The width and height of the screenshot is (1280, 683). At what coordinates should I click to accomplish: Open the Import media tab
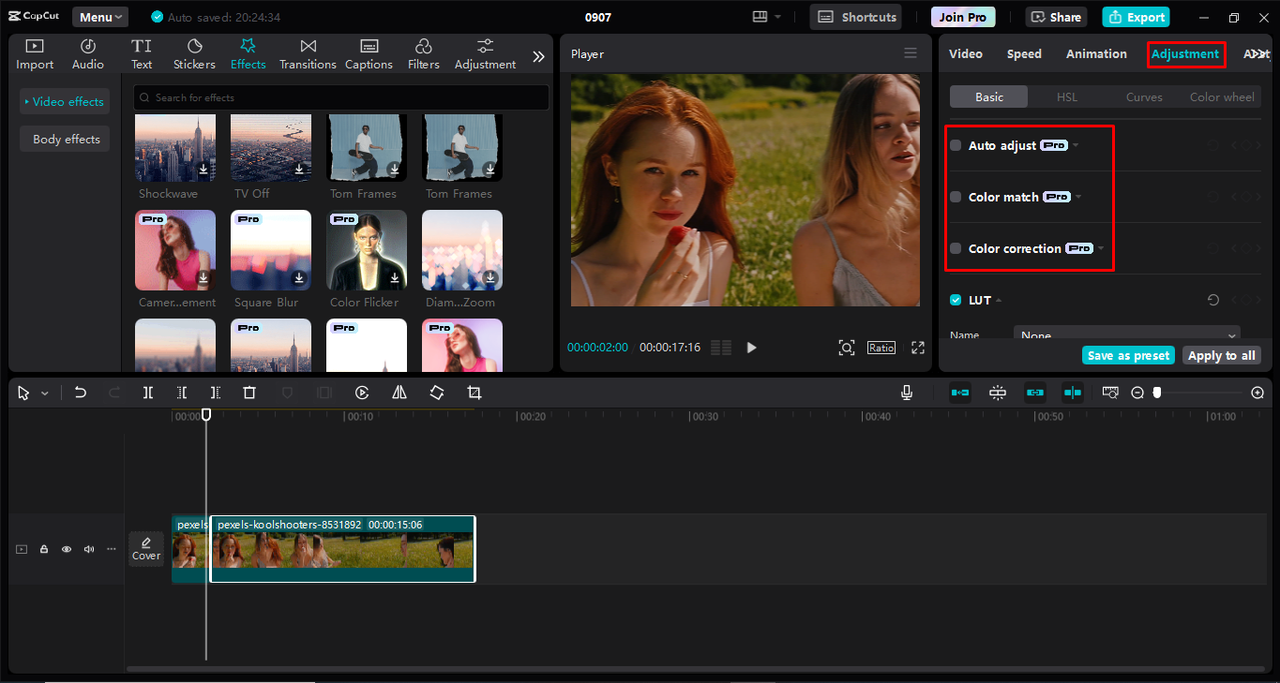35,54
